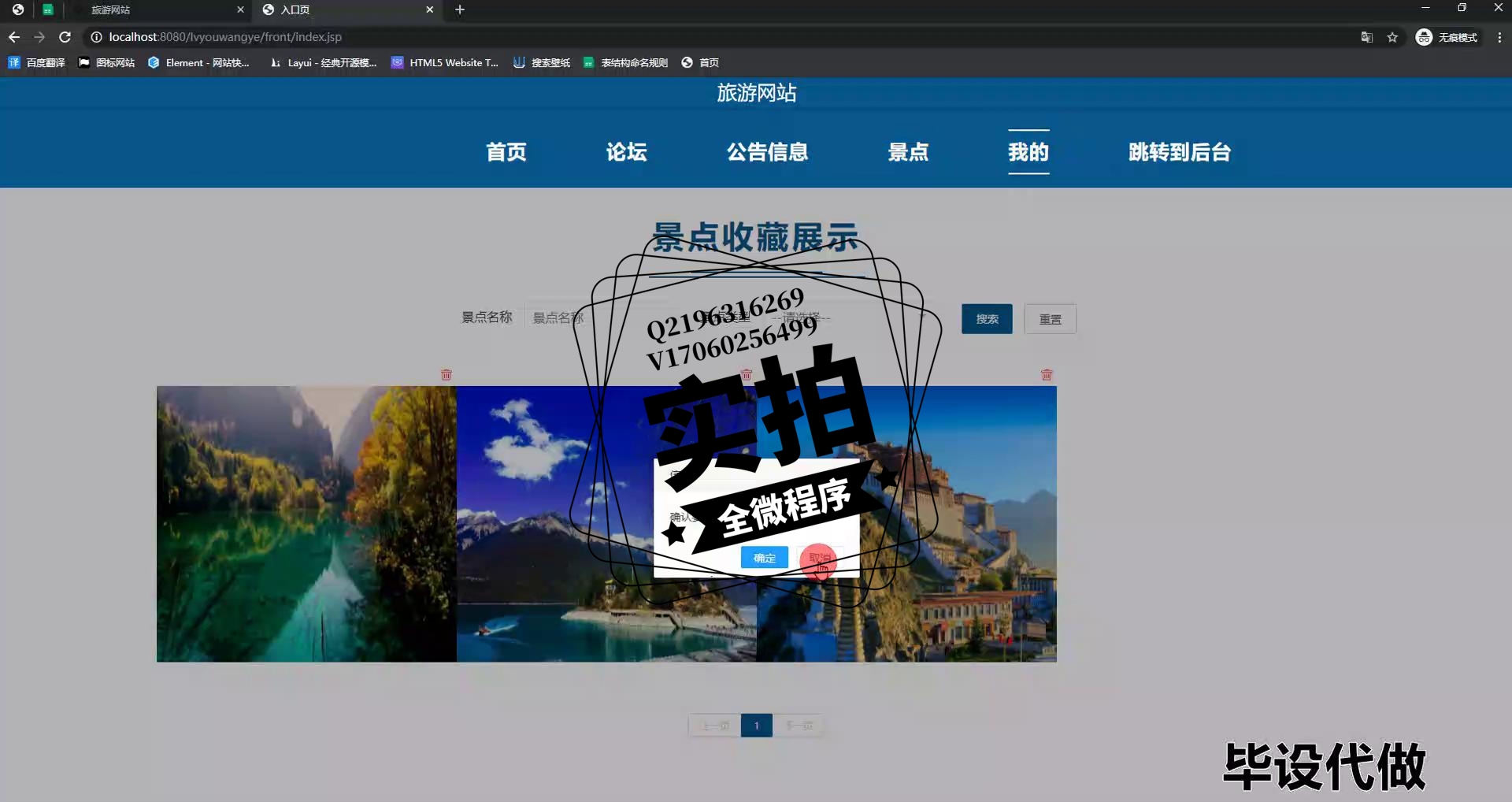Delete the lake forest favorite via trash icon
This screenshot has height=802, width=1512.
[x=447, y=375]
